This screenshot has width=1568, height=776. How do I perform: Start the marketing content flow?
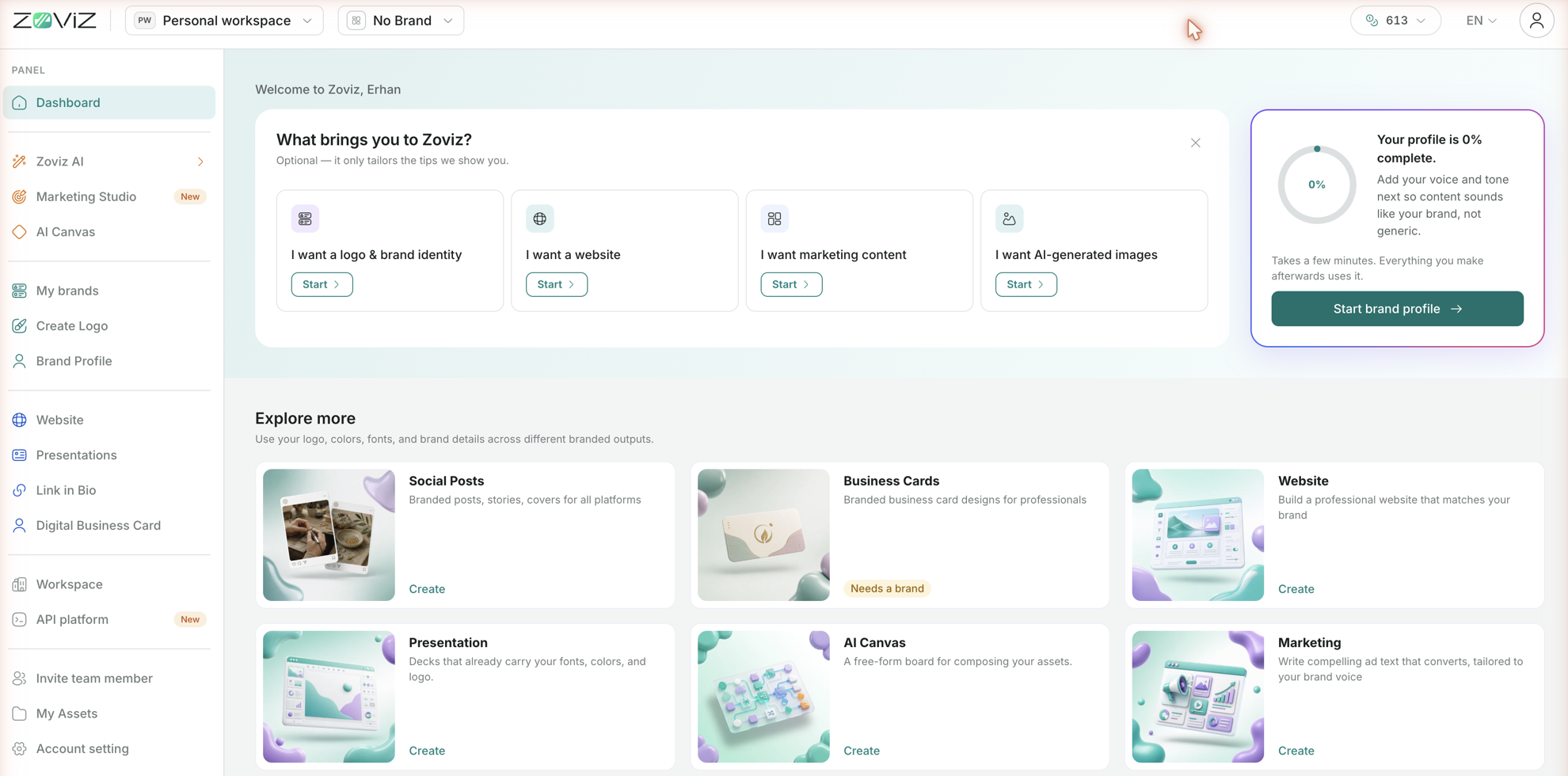(791, 284)
